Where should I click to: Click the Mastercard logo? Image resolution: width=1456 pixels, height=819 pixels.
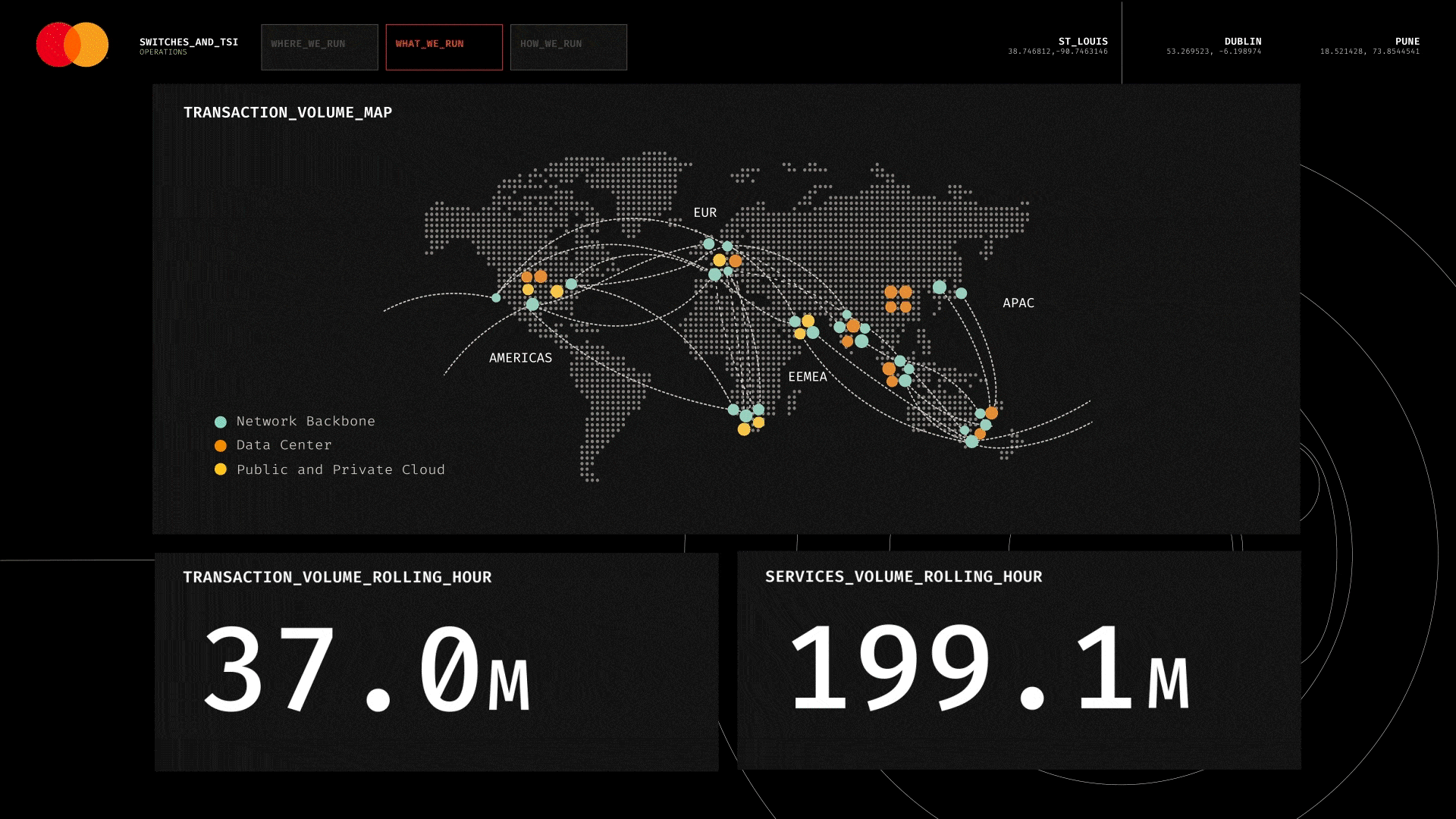(x=72, y=45)
